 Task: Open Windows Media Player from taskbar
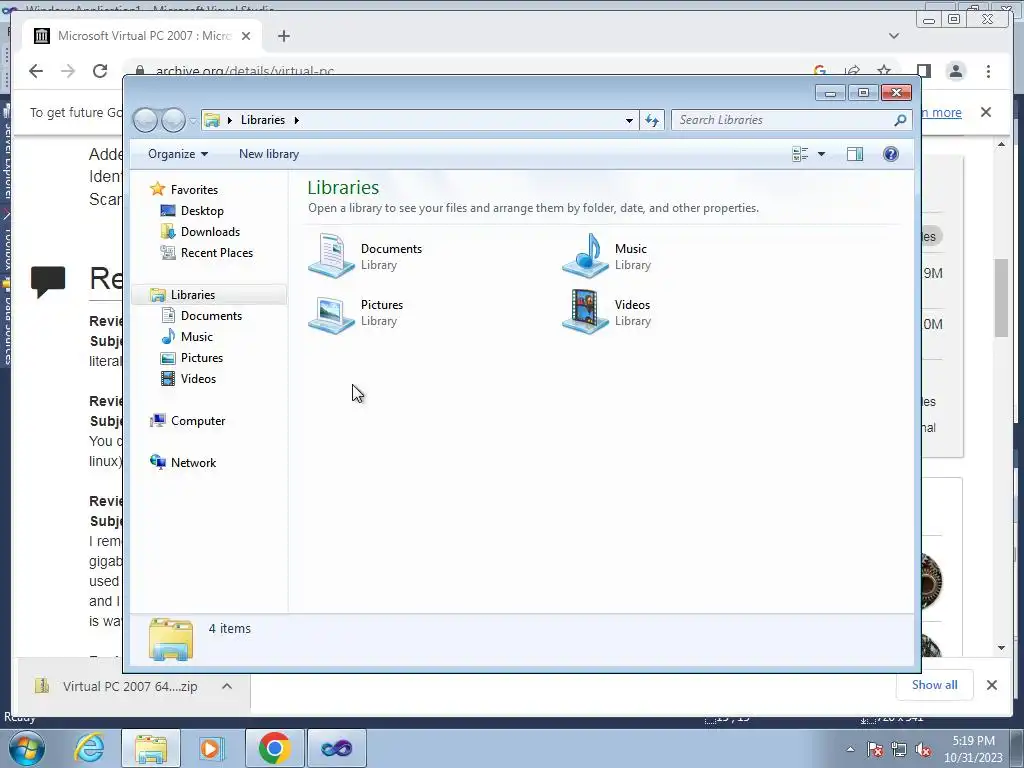click(211, 748)
